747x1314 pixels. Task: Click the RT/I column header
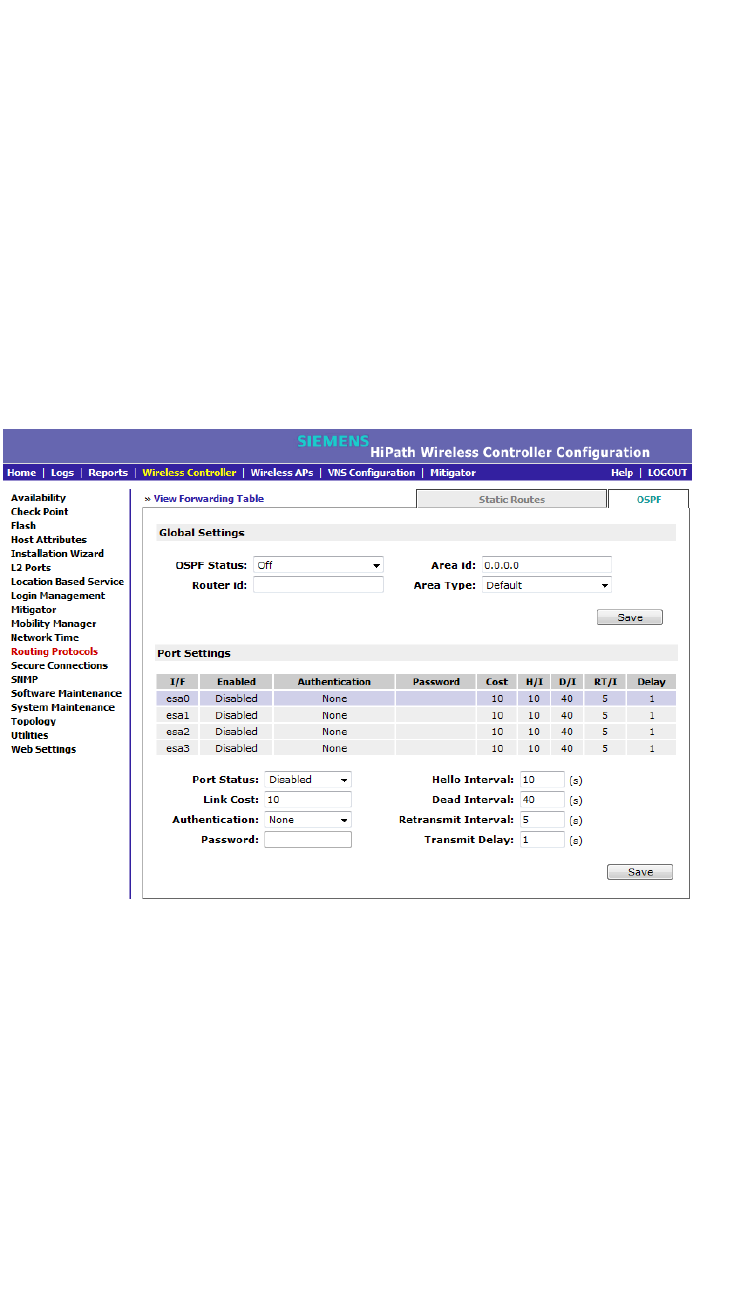coord(605,682)
